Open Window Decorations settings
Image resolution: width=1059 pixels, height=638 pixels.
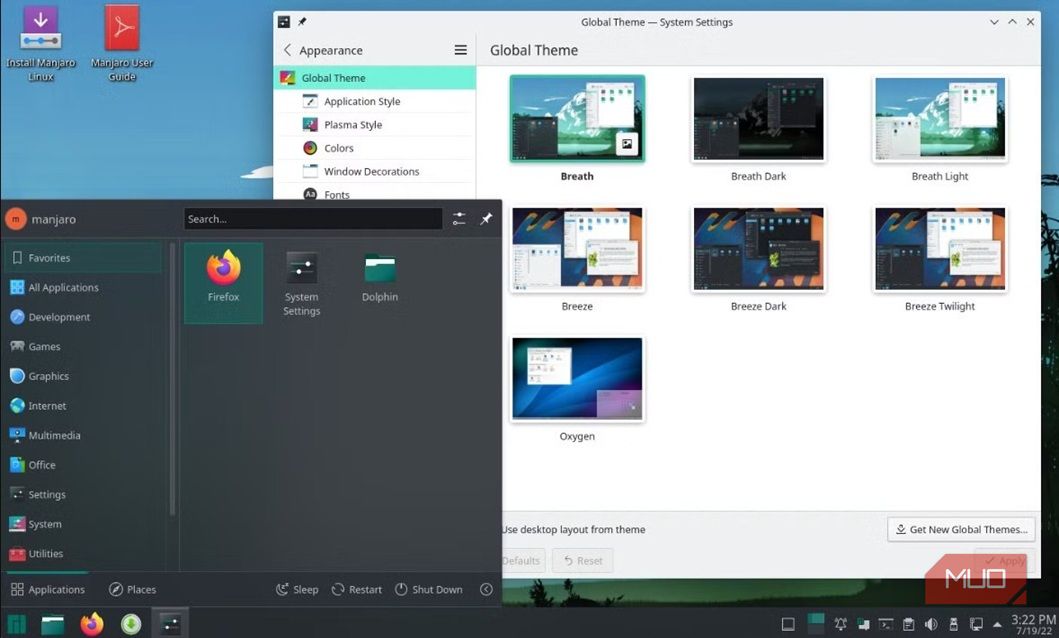(375, 171)
